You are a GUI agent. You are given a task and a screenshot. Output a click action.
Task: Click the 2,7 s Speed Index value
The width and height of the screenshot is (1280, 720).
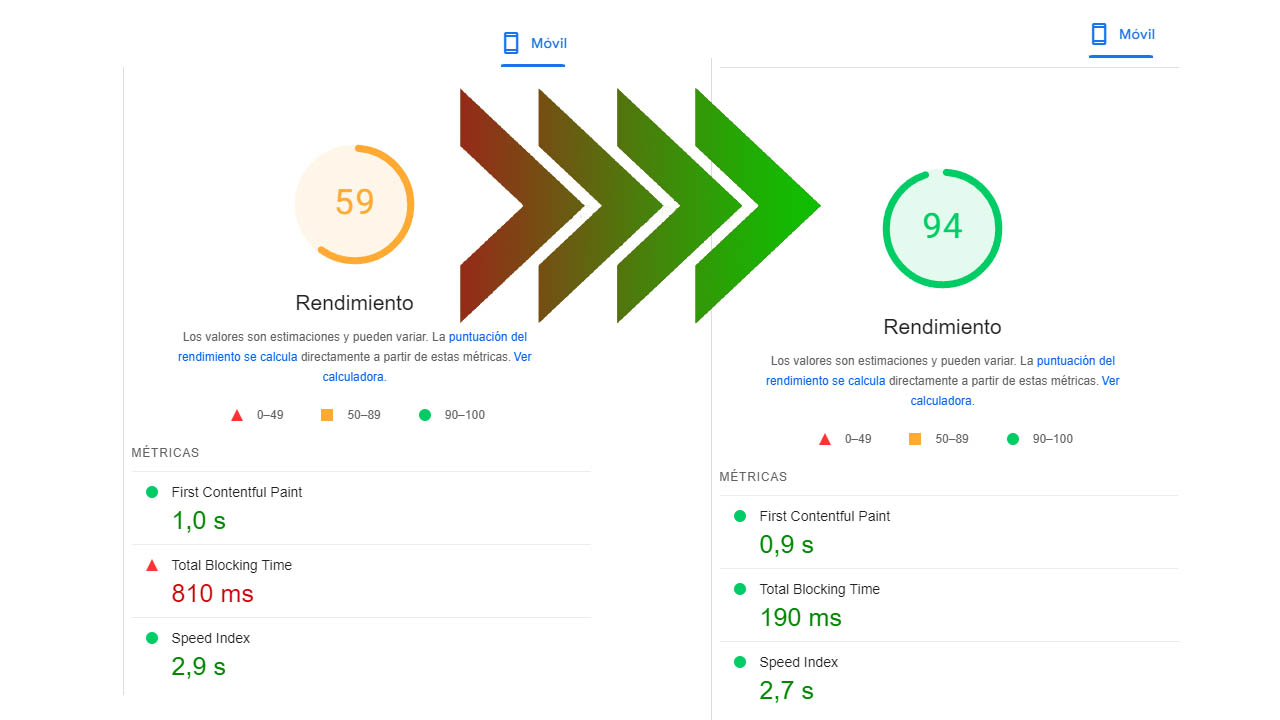[x=787, y=691]
